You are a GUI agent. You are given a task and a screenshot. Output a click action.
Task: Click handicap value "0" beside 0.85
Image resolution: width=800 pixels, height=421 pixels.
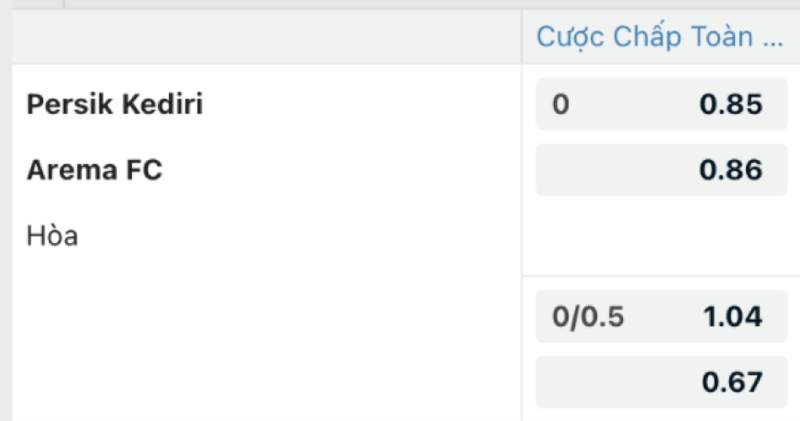(561, 104)
